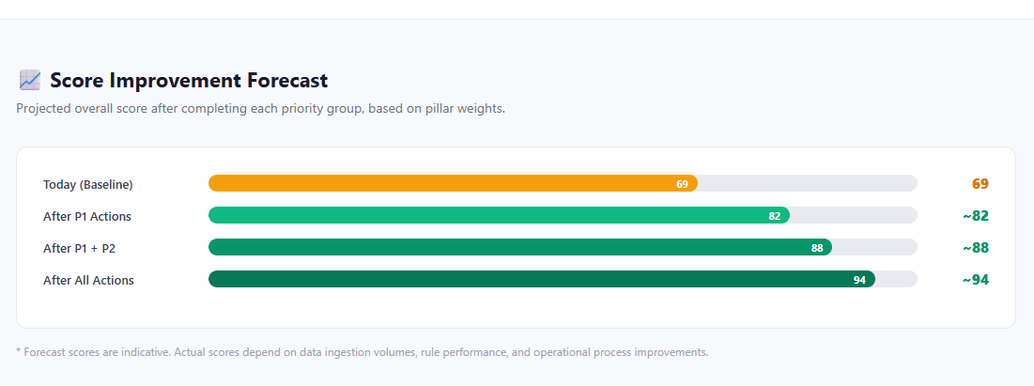
Task: Click the Score Improvement Forecast heading
Action: pos(189,80)
